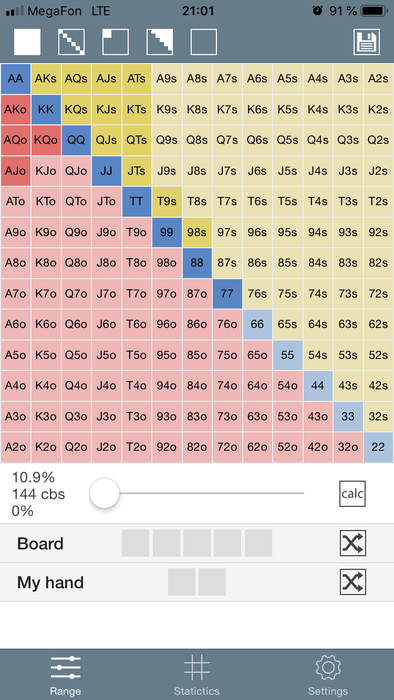Viewport: 394px width, 700px height.
Task: Select the upper triangle suited hands icon
Action: 160,42
